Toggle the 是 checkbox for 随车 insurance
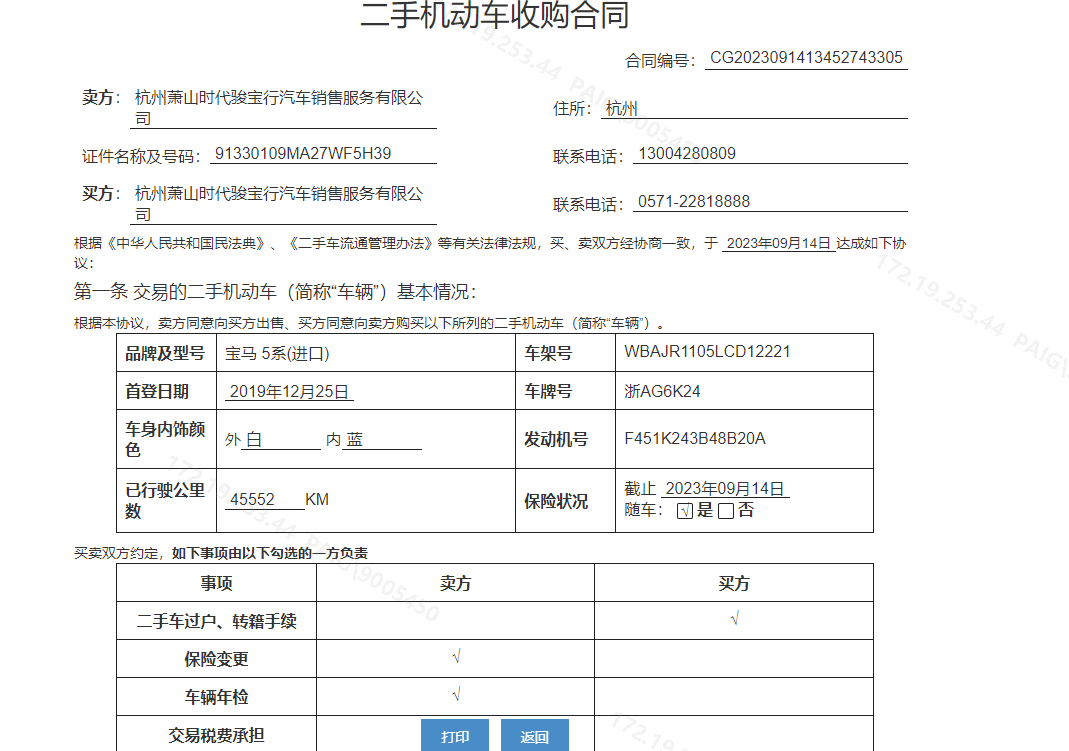 tap(685, 511)
